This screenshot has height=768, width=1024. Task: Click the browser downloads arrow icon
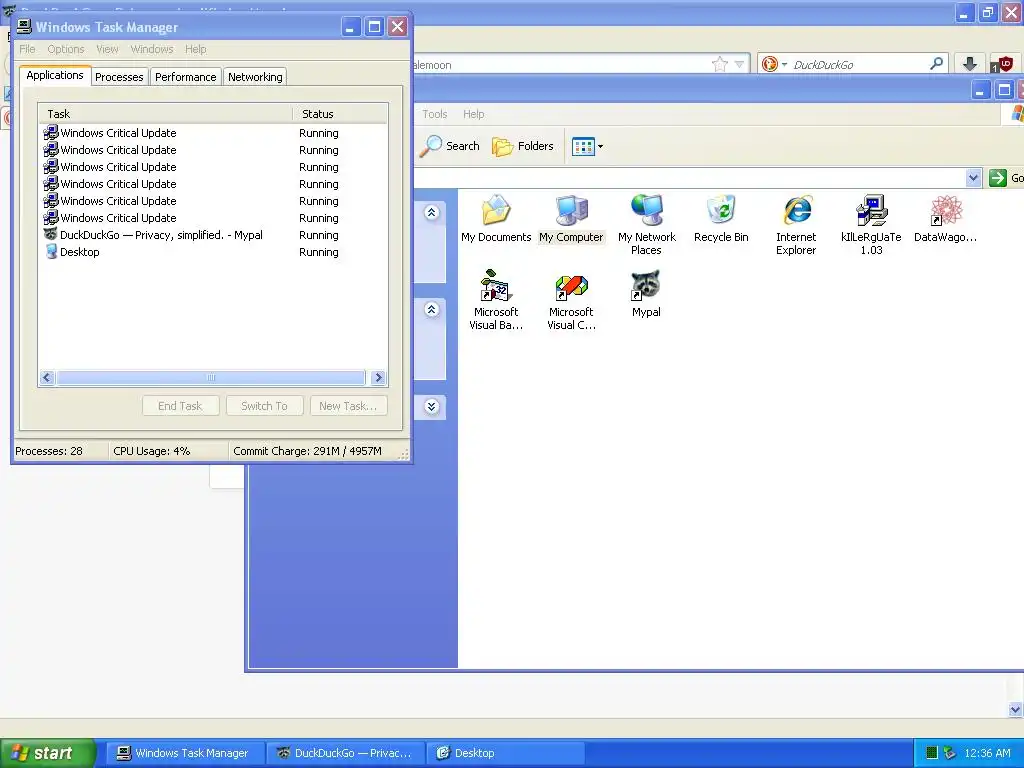970,63
